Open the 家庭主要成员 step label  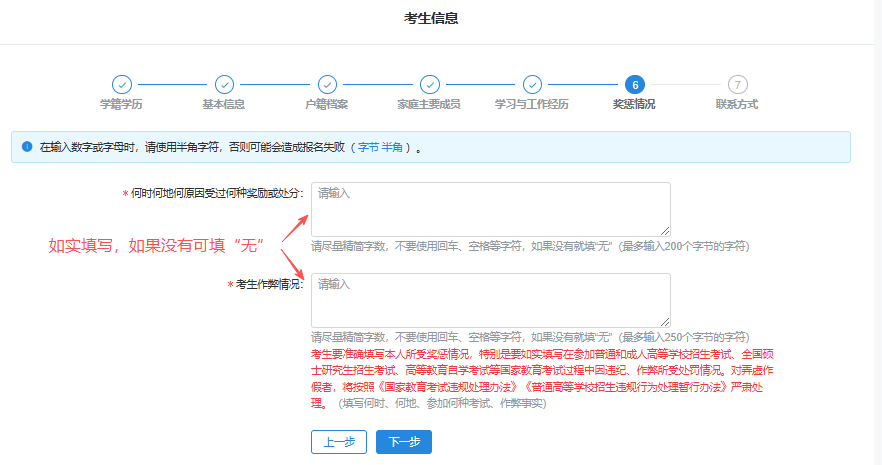click(429, 104)
